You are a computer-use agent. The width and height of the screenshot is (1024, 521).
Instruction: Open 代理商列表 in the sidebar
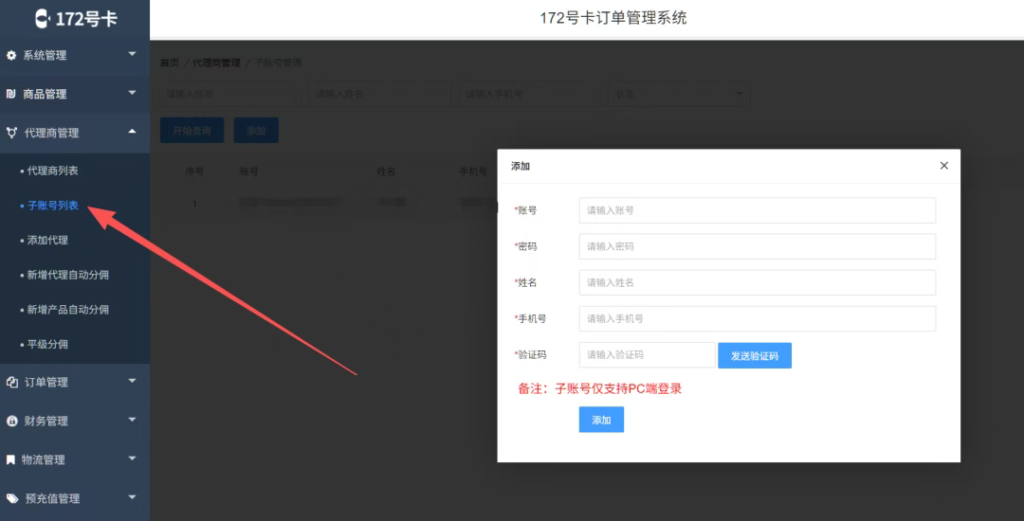pyautogui.click(x=52, y=170)
